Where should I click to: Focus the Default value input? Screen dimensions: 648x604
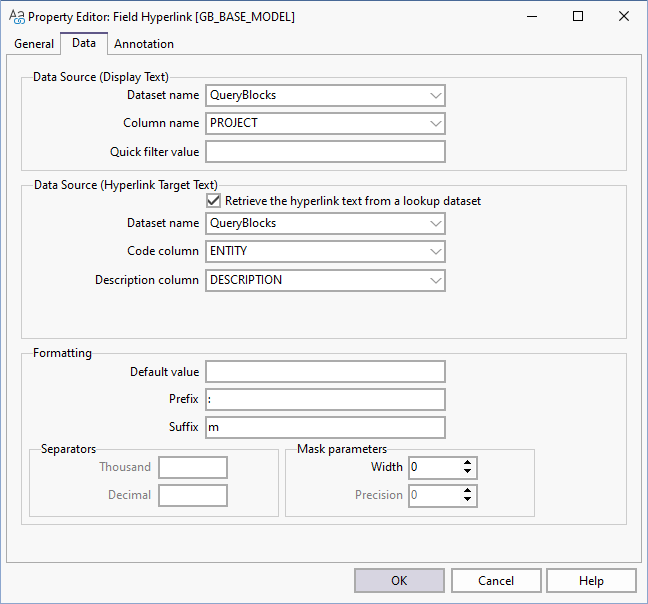coord(325,372)
